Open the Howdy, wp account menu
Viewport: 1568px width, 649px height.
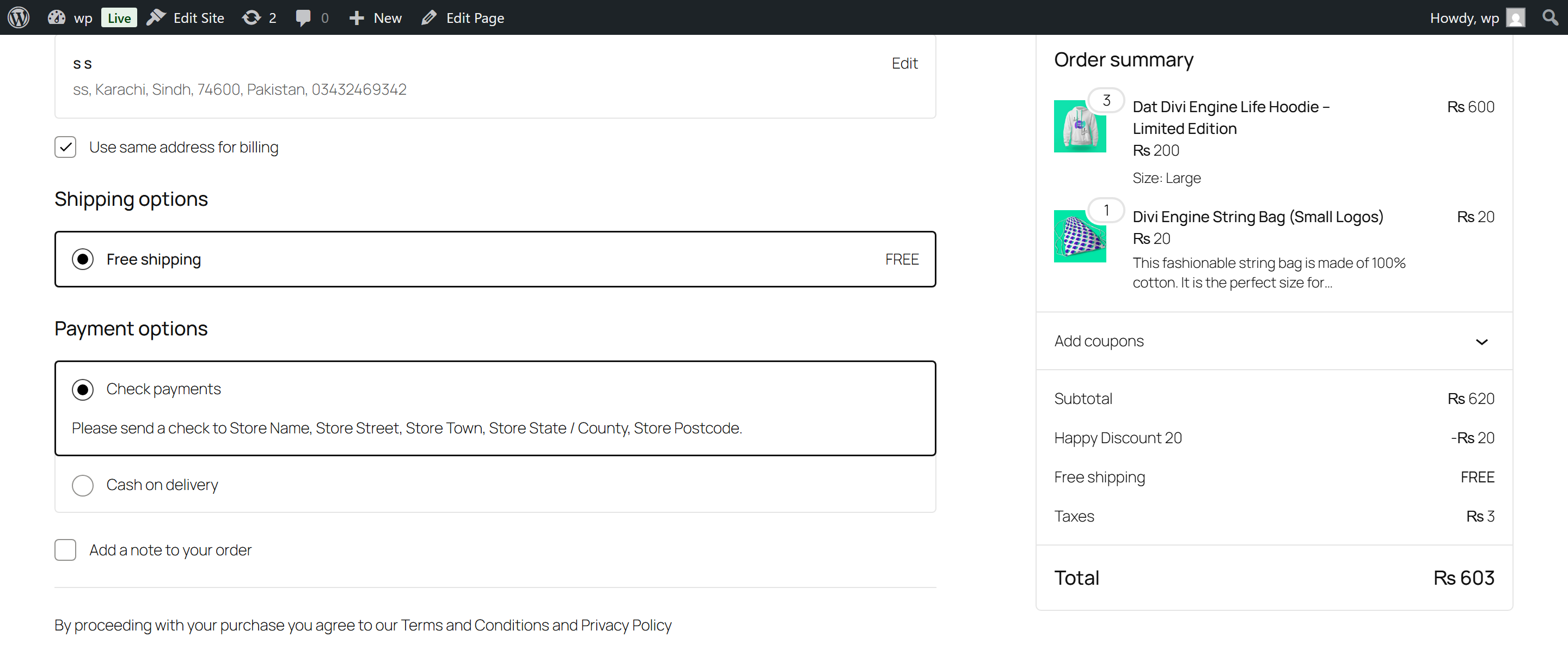point(1463,17)
